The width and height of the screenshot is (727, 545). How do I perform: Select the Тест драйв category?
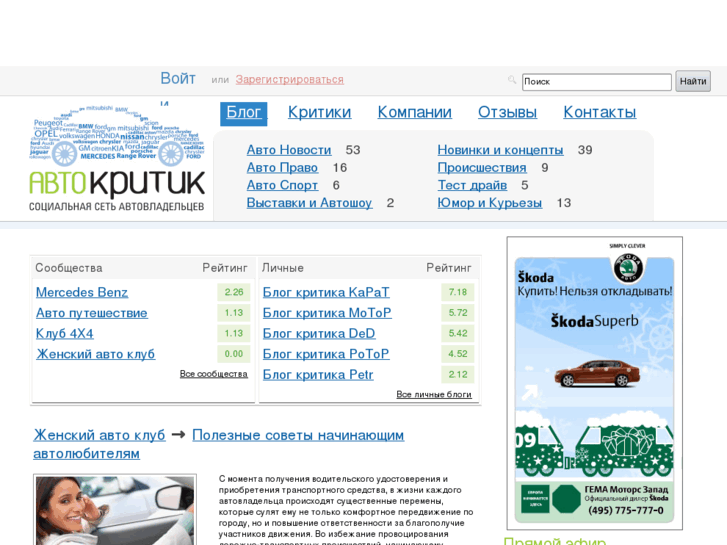click(472, 185)
